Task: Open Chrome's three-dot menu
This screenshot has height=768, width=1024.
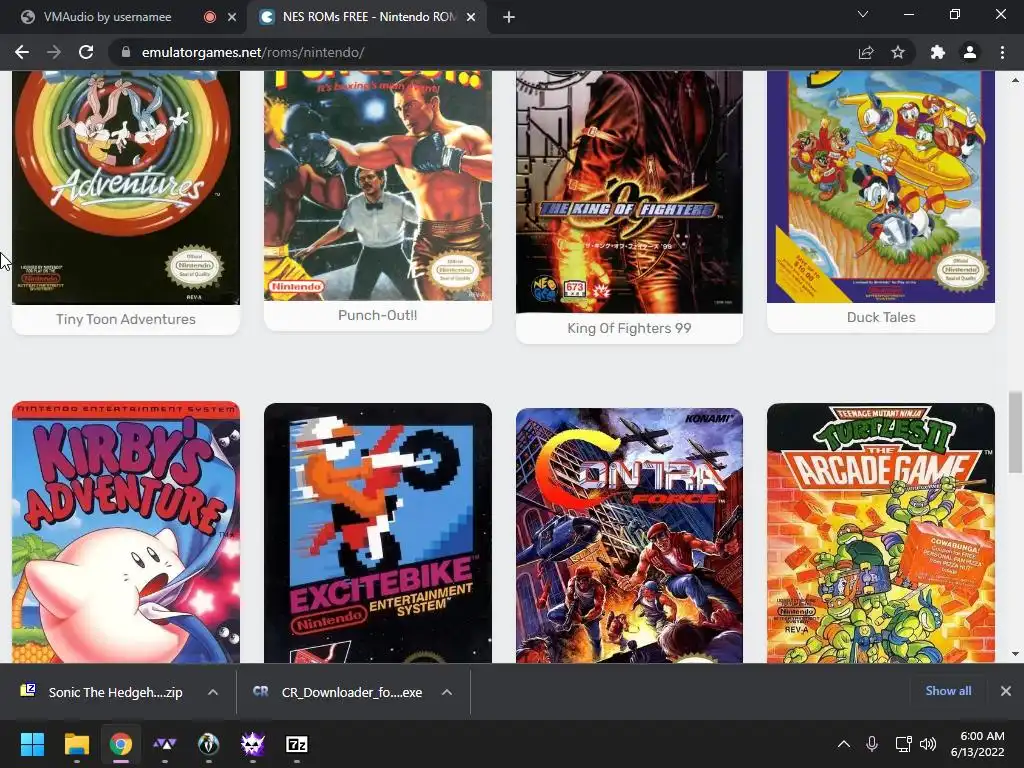Action: click(x=1002, y=52)
